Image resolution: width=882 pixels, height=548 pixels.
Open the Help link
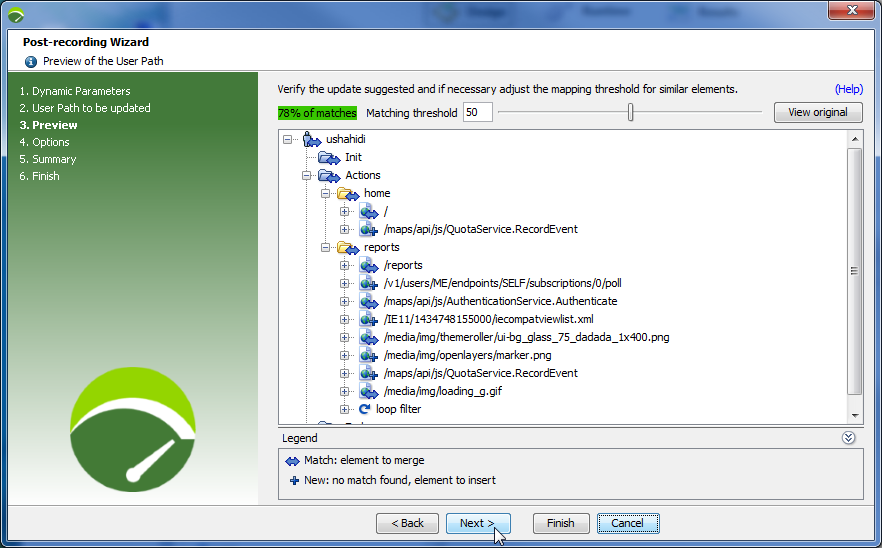pyautogui.click(x=848, y=89)
